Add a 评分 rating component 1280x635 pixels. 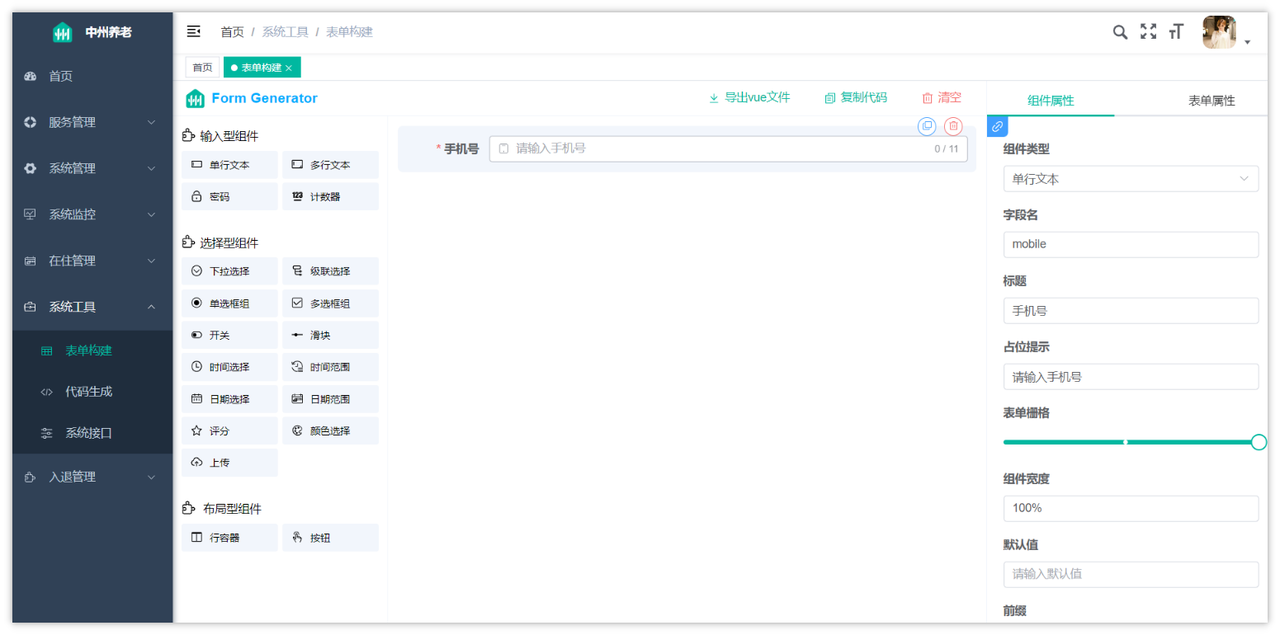pos(230,431)
